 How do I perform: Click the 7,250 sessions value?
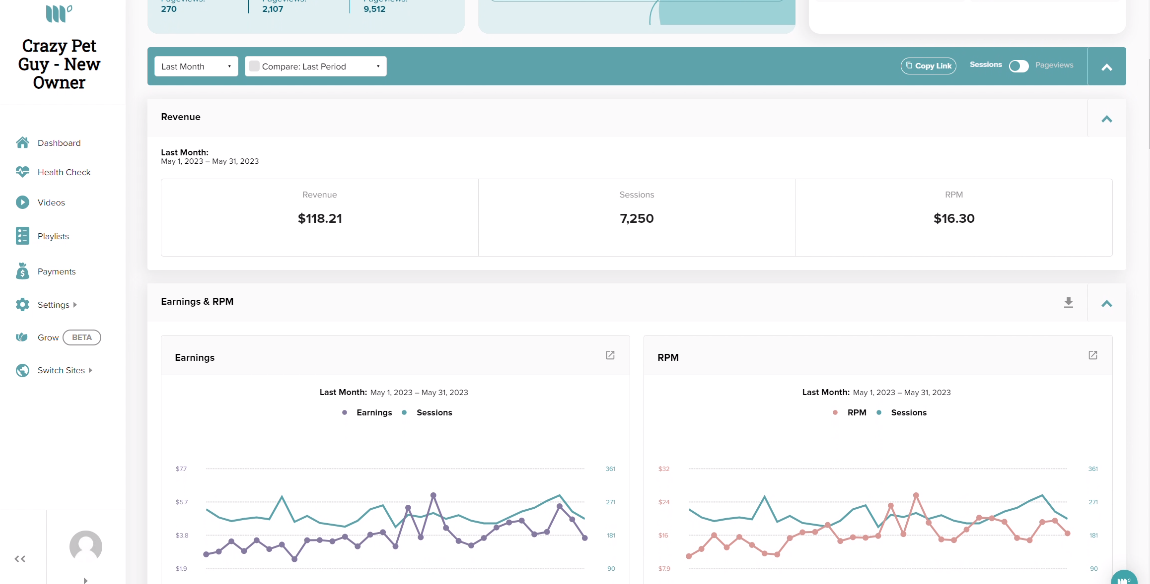(637, 219)
